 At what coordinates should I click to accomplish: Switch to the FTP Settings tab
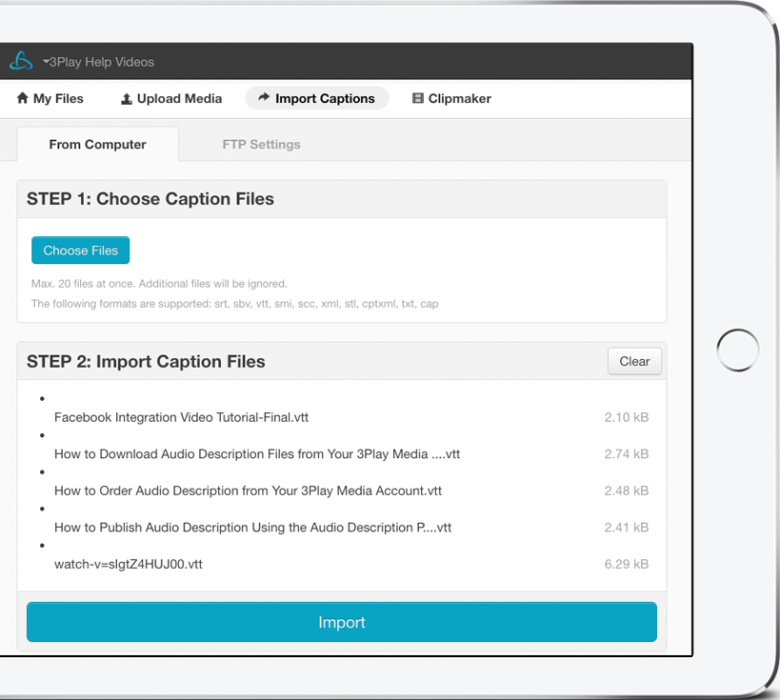[261, 144]
